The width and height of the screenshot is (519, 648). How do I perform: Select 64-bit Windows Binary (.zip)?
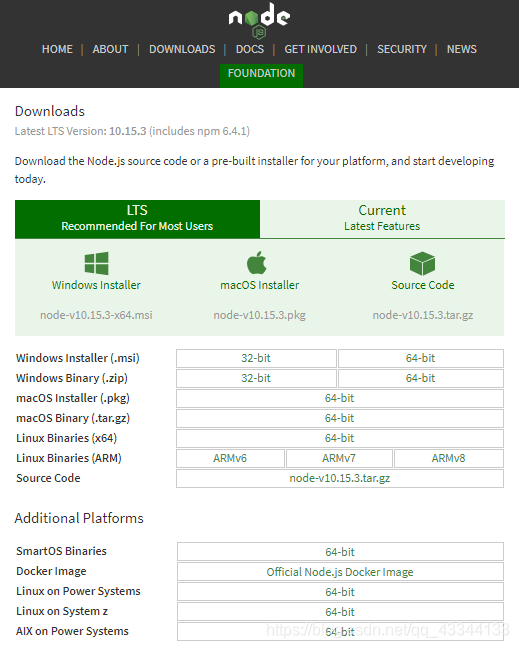(x=421, y=378)
